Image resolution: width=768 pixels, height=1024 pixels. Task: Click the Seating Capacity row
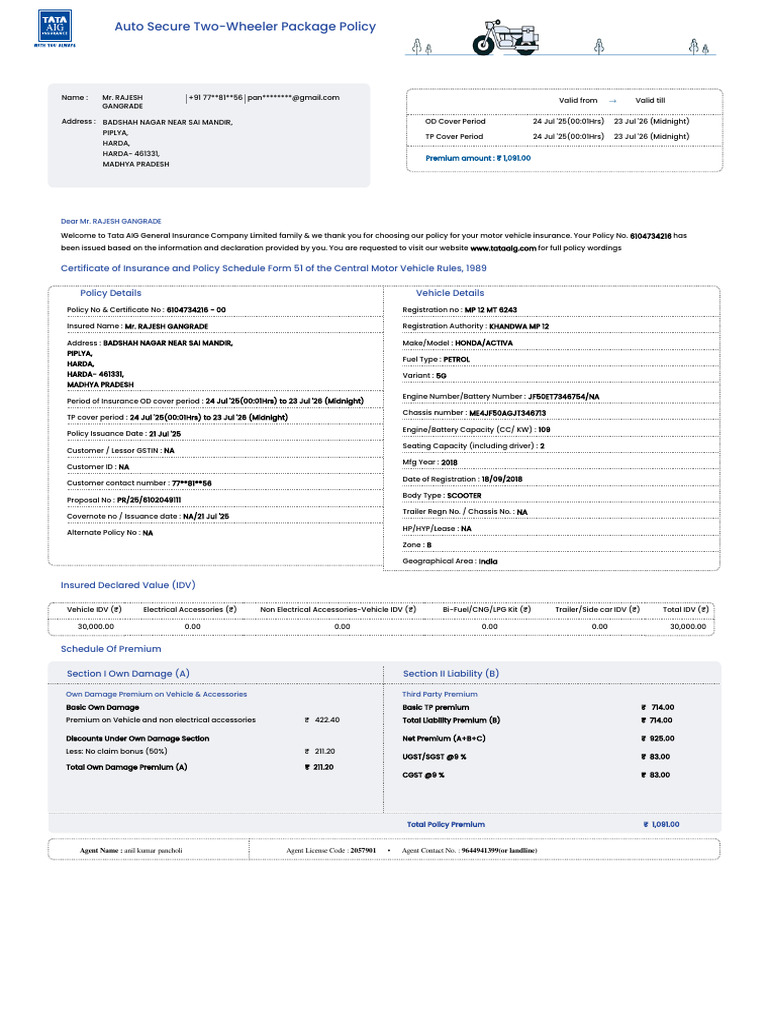473,446
